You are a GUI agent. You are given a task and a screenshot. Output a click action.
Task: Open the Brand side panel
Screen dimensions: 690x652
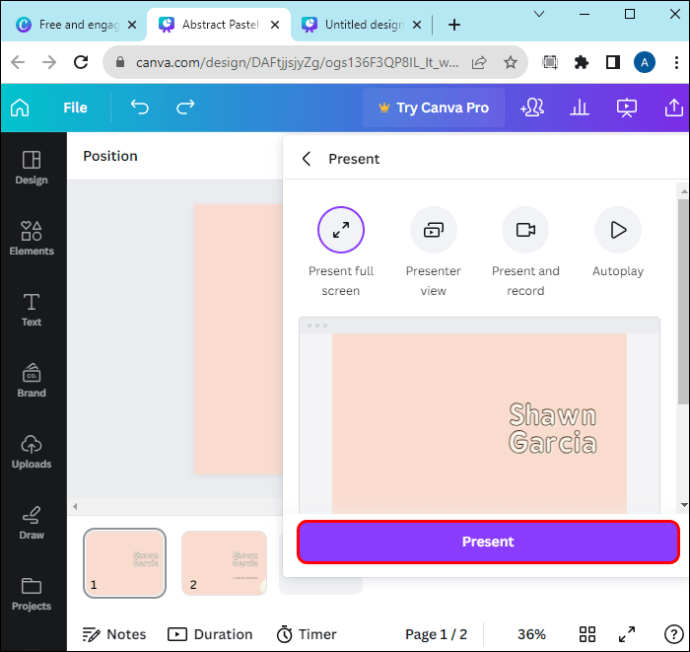[x=32, y=381]
